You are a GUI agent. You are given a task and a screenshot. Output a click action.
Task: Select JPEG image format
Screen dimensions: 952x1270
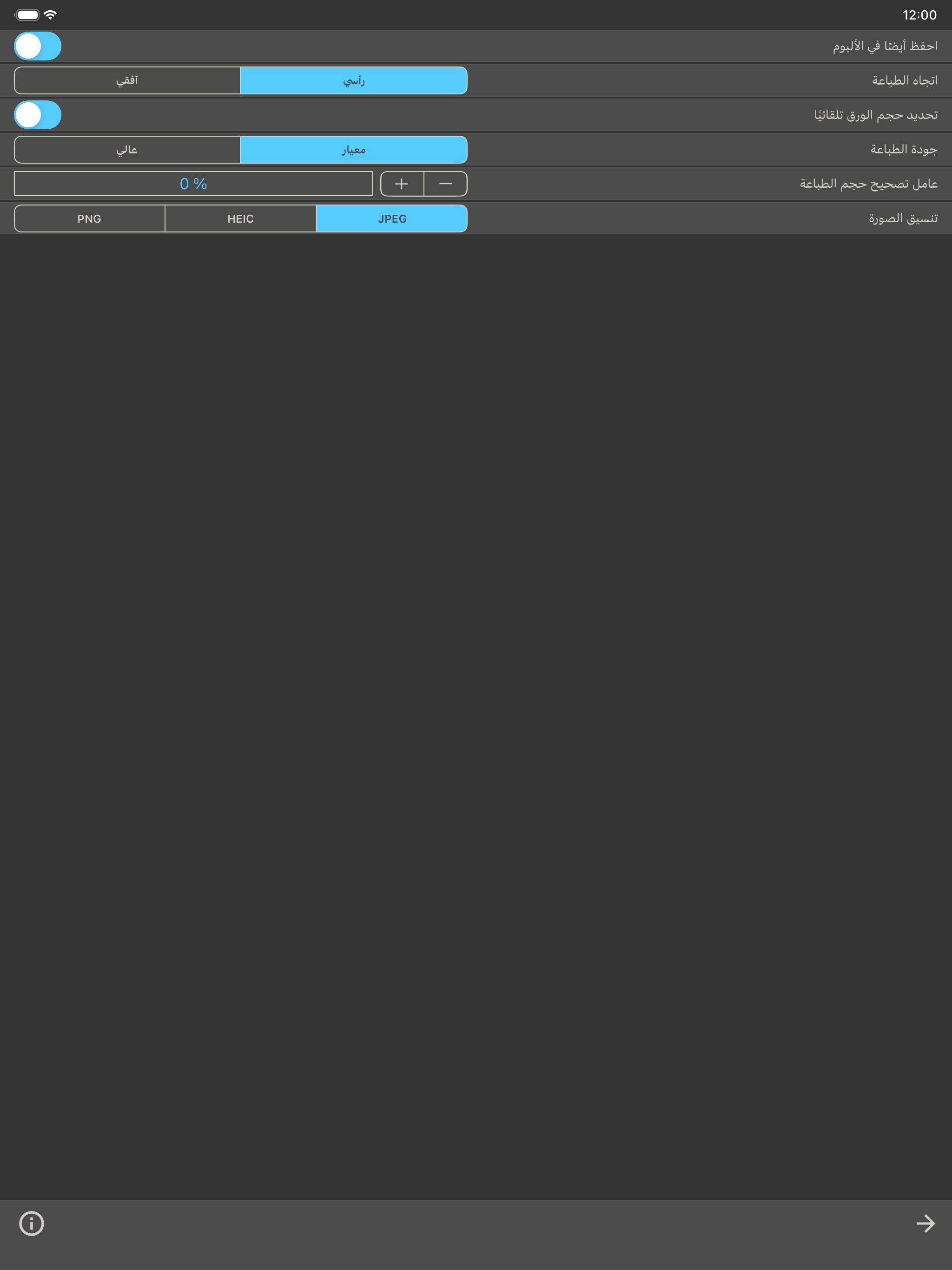pyautogui.click(x=391, y=219)
